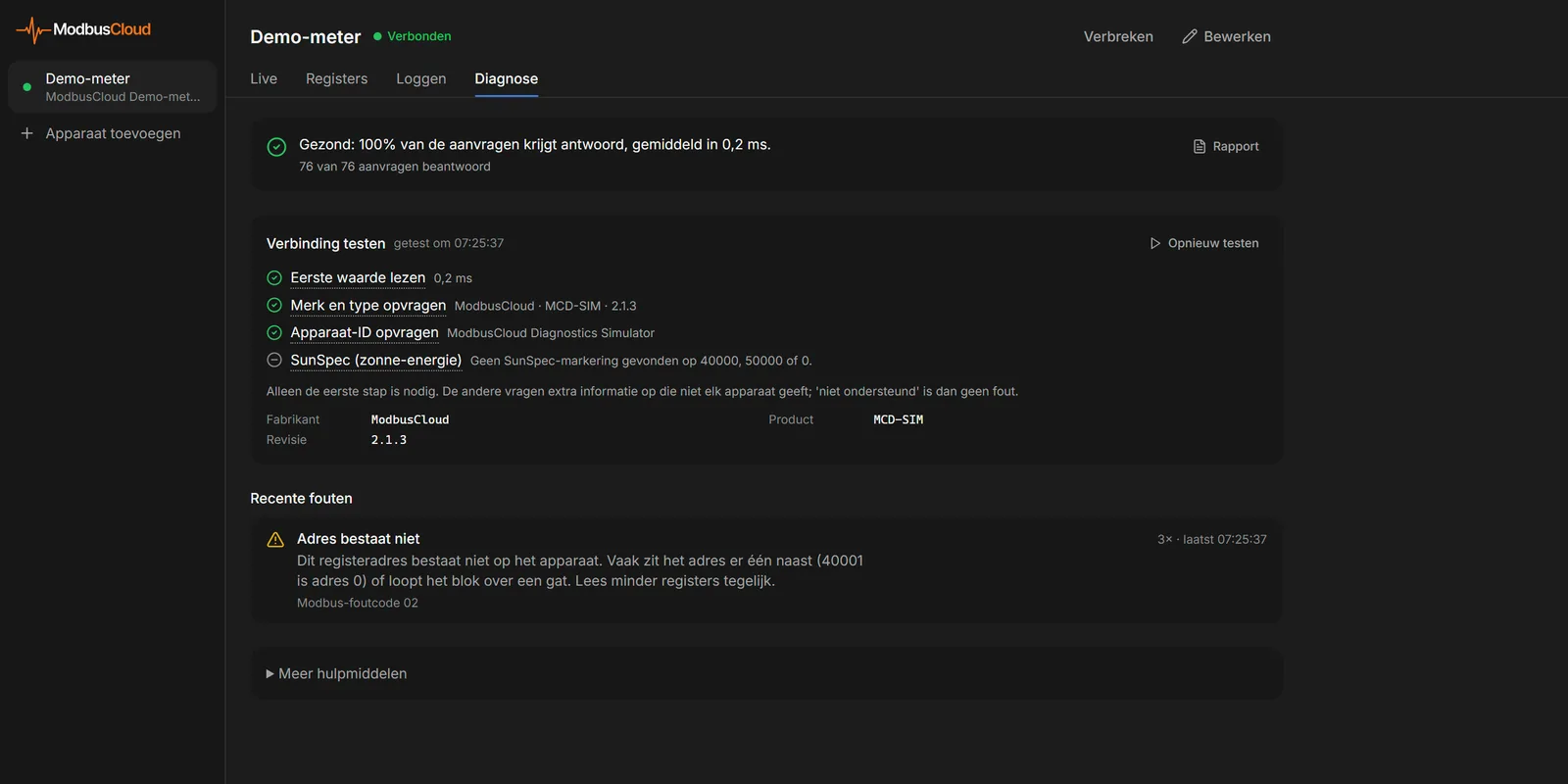Click the Recente fouten heading
The width and height of the screenshot is (1568, 784).
coord(301,498)
